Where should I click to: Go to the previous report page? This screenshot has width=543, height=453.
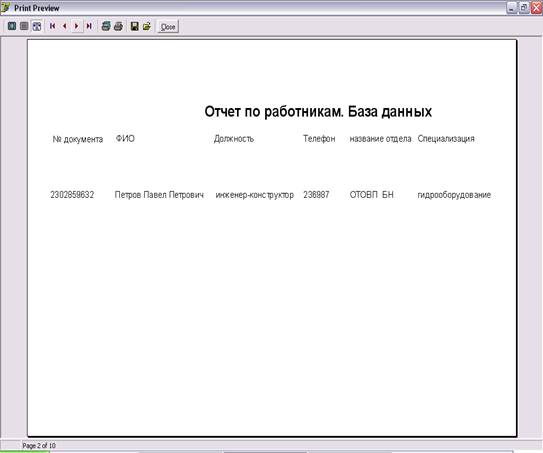tap(64, 26)
